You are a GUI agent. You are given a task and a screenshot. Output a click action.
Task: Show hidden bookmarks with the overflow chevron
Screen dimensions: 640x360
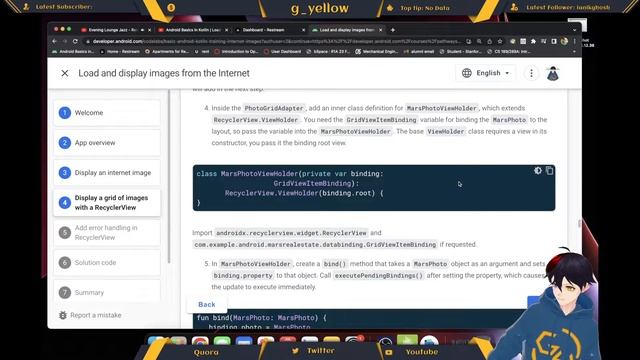coord(574,52)
